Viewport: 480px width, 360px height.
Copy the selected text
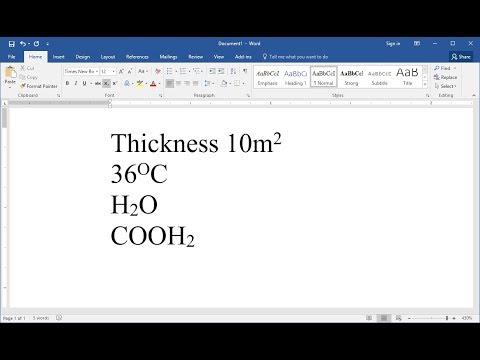[x=29, y=77]
